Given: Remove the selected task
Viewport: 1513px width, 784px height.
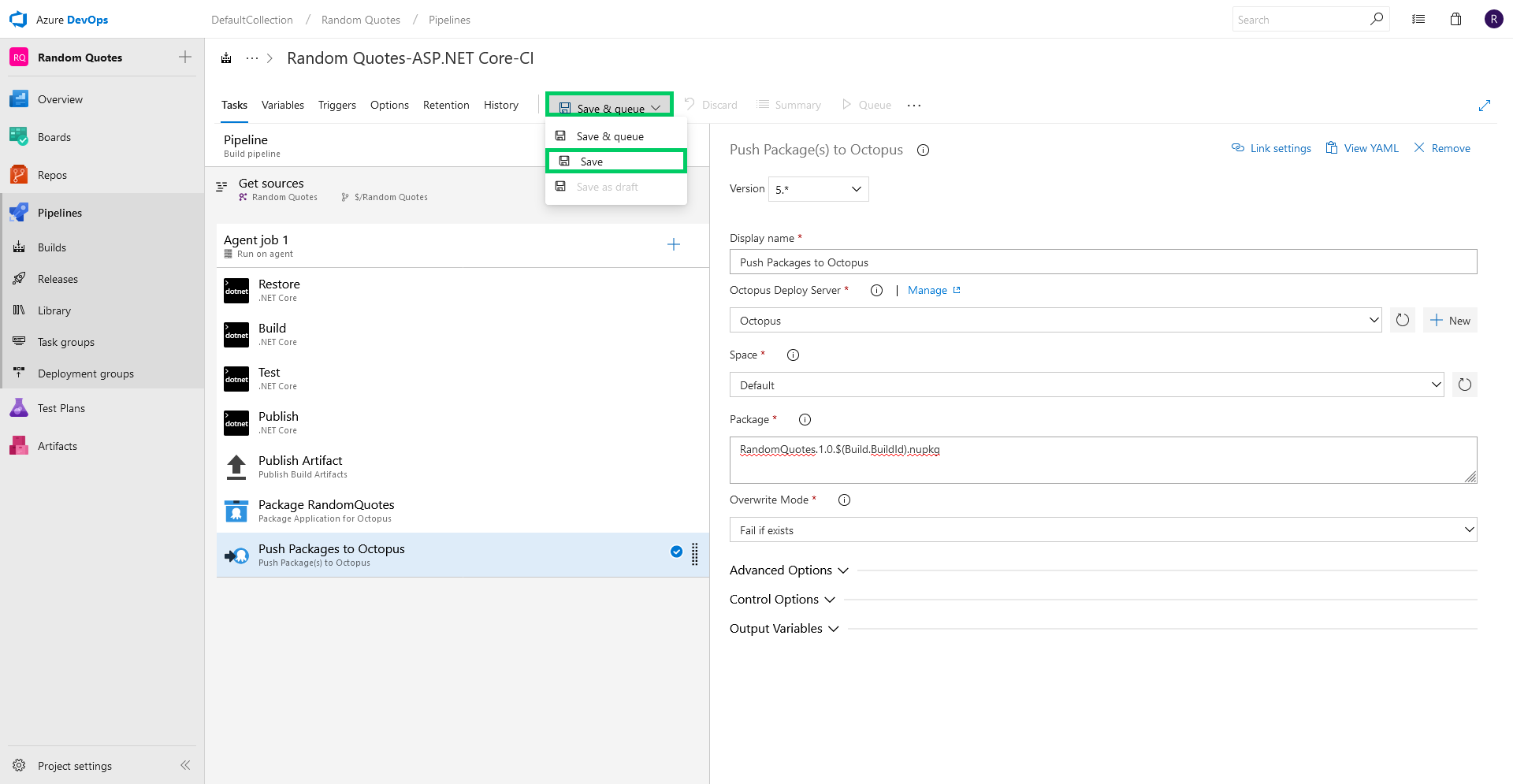Looking at the screenshot, I should (1442, 148).
